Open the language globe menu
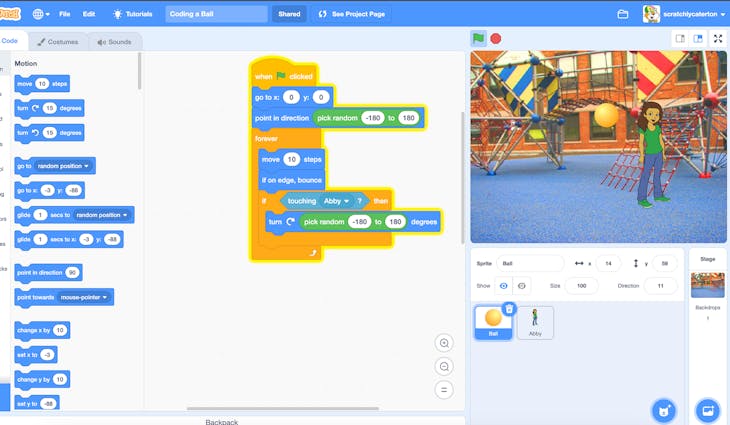The image size is (730, 425). [41, 14]
